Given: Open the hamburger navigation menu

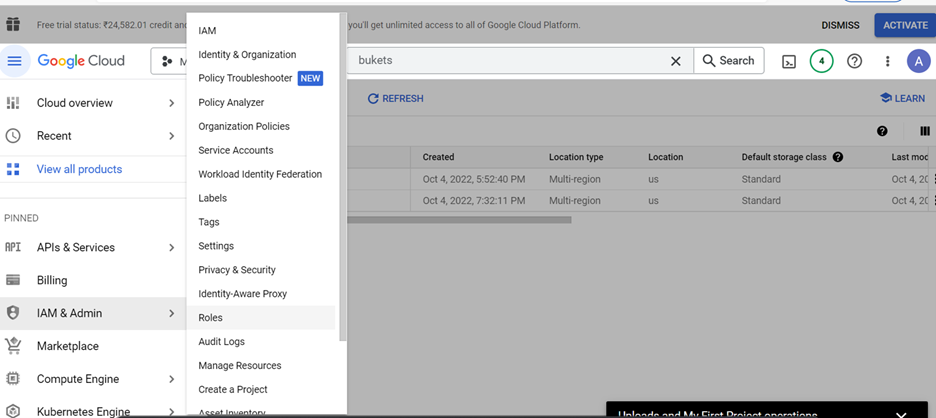Looking at the screenshot, I should [x=14, y=61].
